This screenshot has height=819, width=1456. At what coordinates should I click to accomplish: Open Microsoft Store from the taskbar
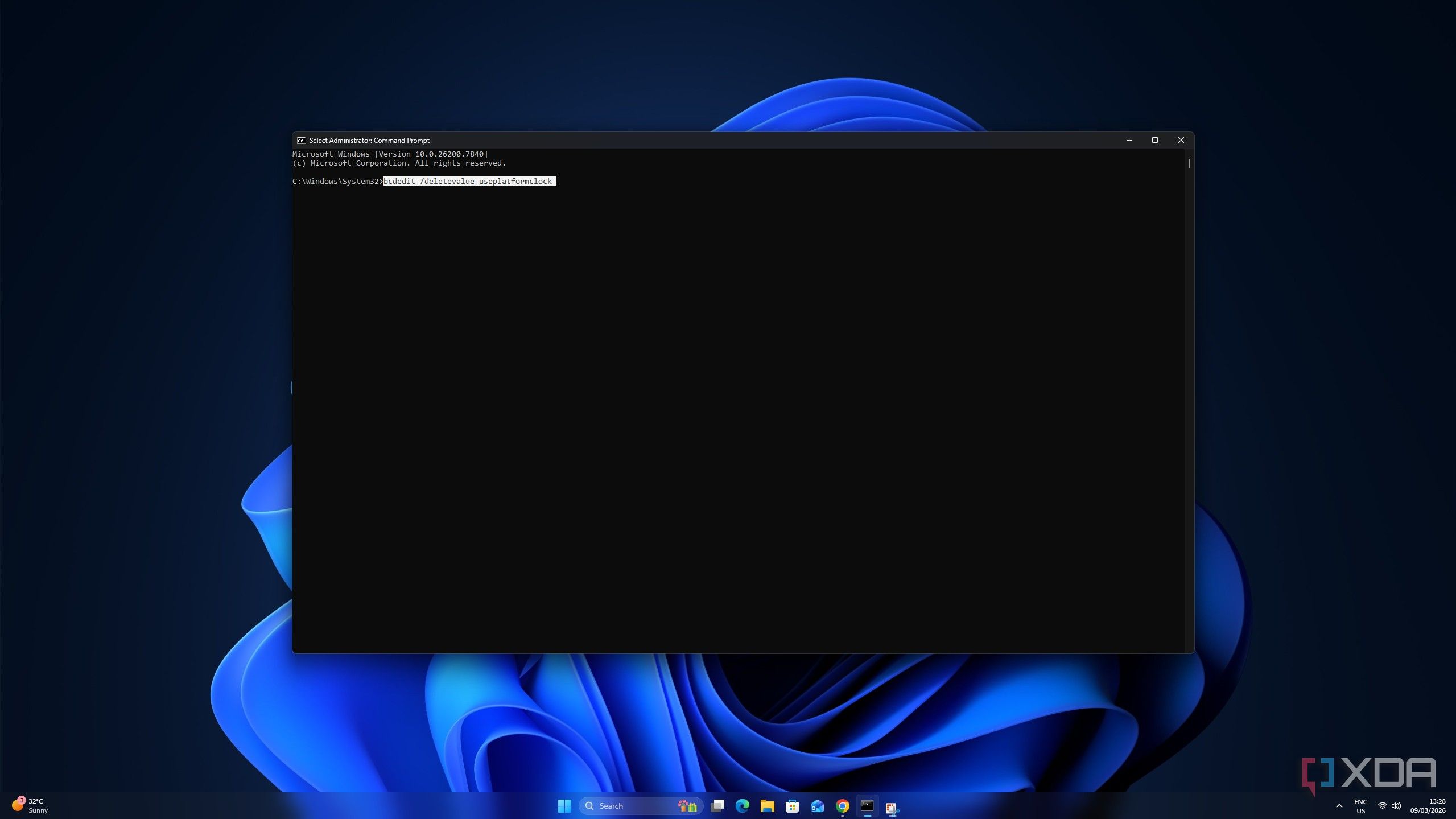pos(792,806)
